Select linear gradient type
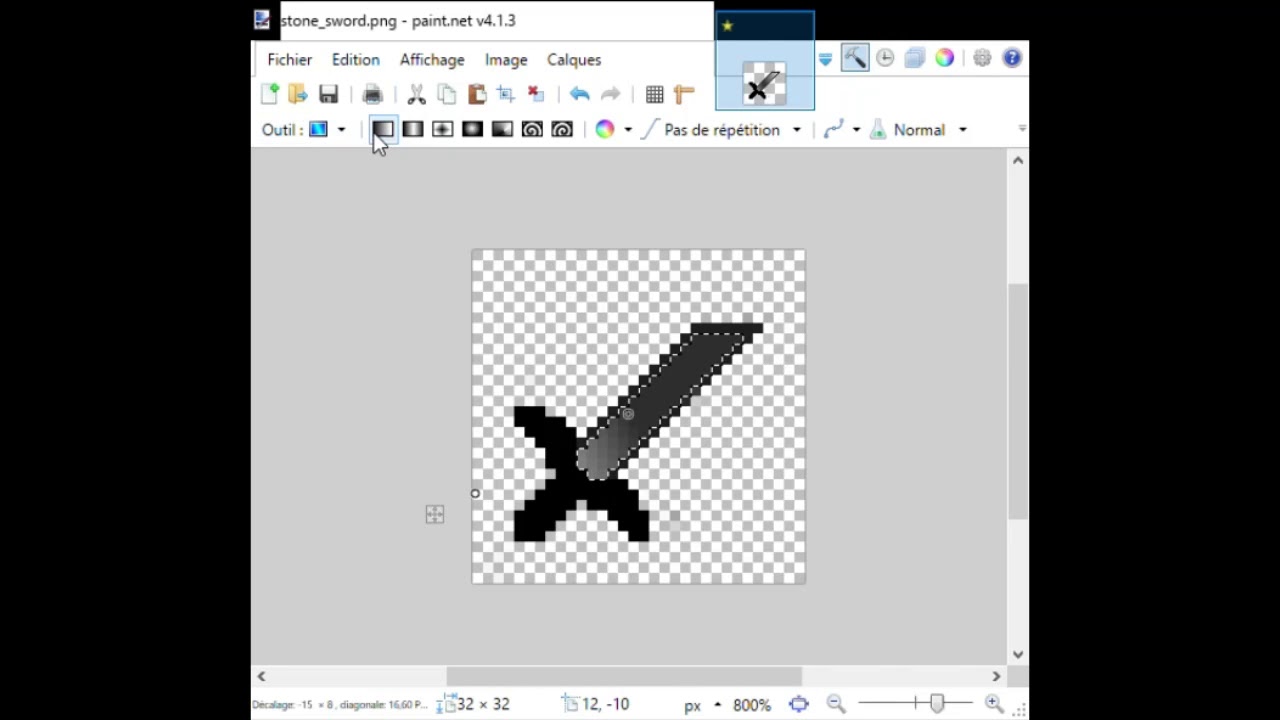Viewport: 1280px width, 720px height. (x=383, y=129)
